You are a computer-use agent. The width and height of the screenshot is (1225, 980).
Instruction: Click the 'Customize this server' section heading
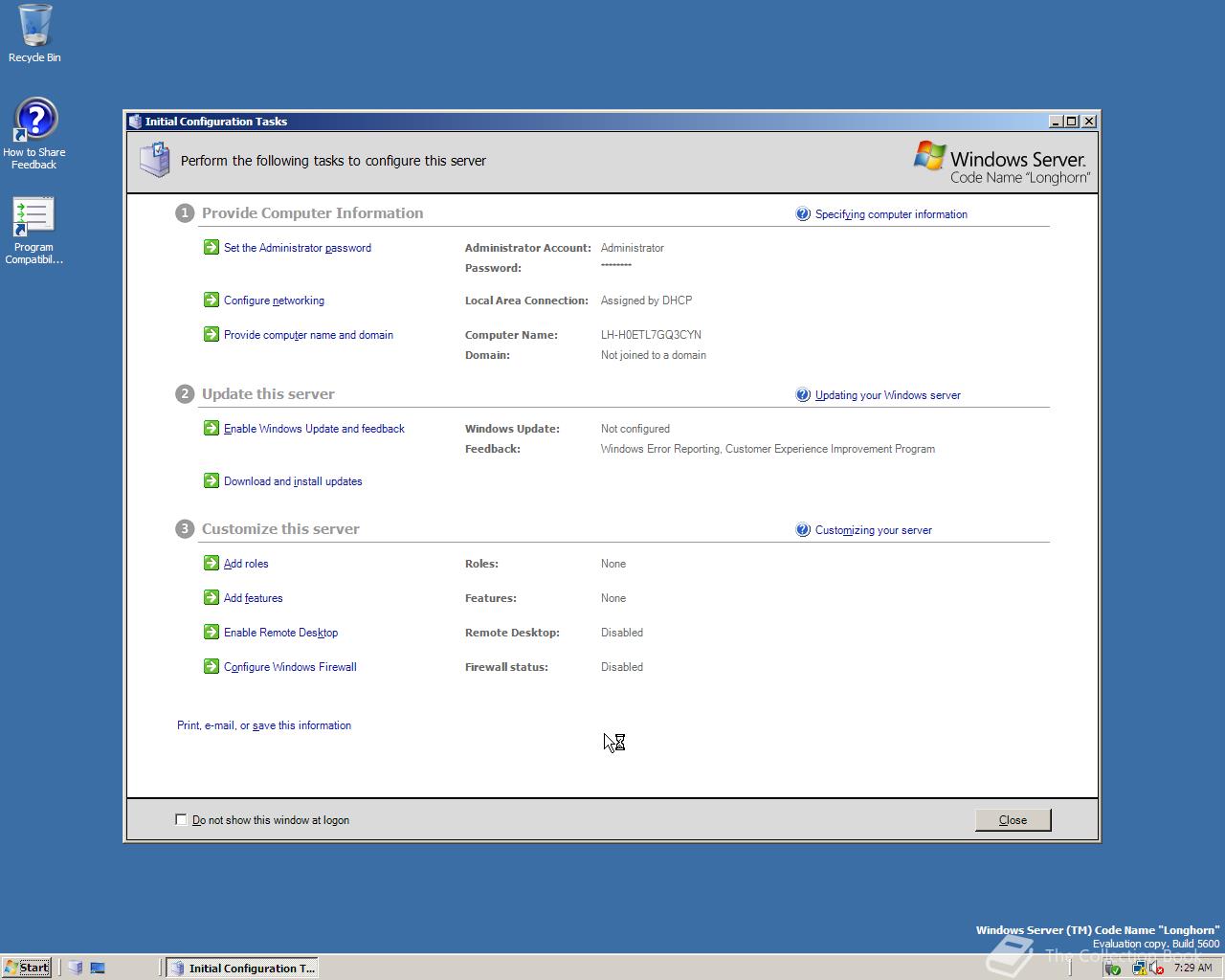point(280,528)
